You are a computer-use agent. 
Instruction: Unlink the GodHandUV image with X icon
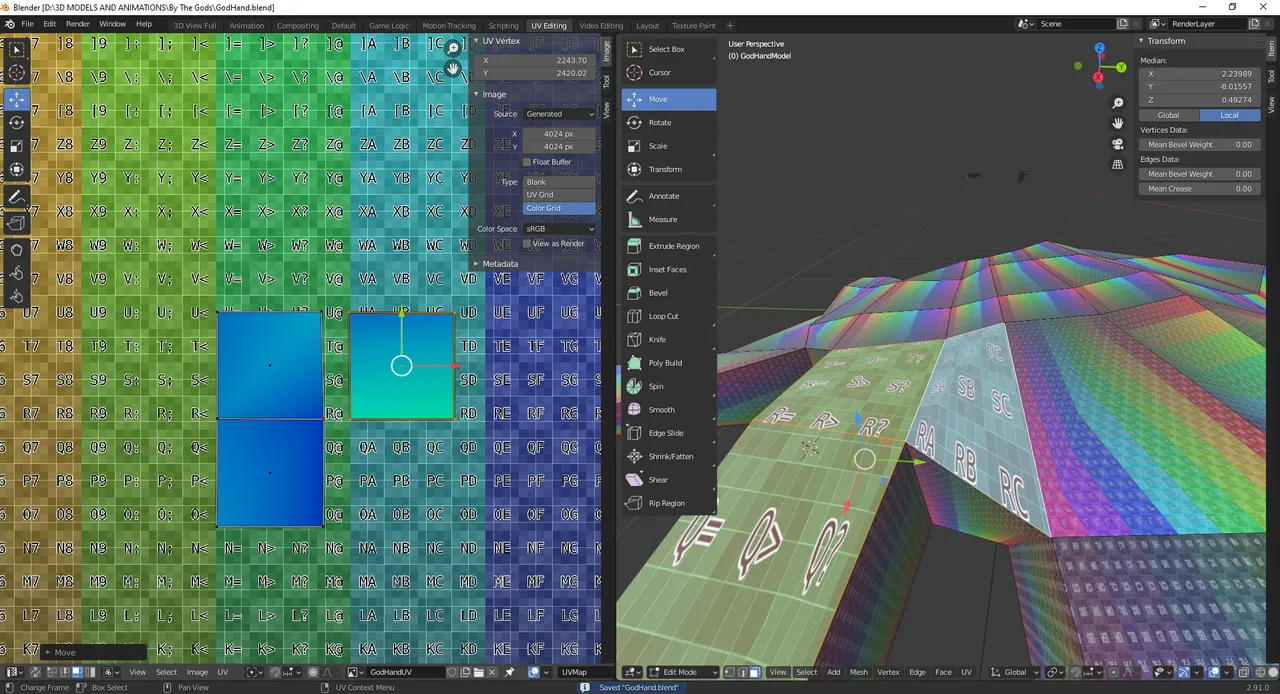tap(493, 672)
